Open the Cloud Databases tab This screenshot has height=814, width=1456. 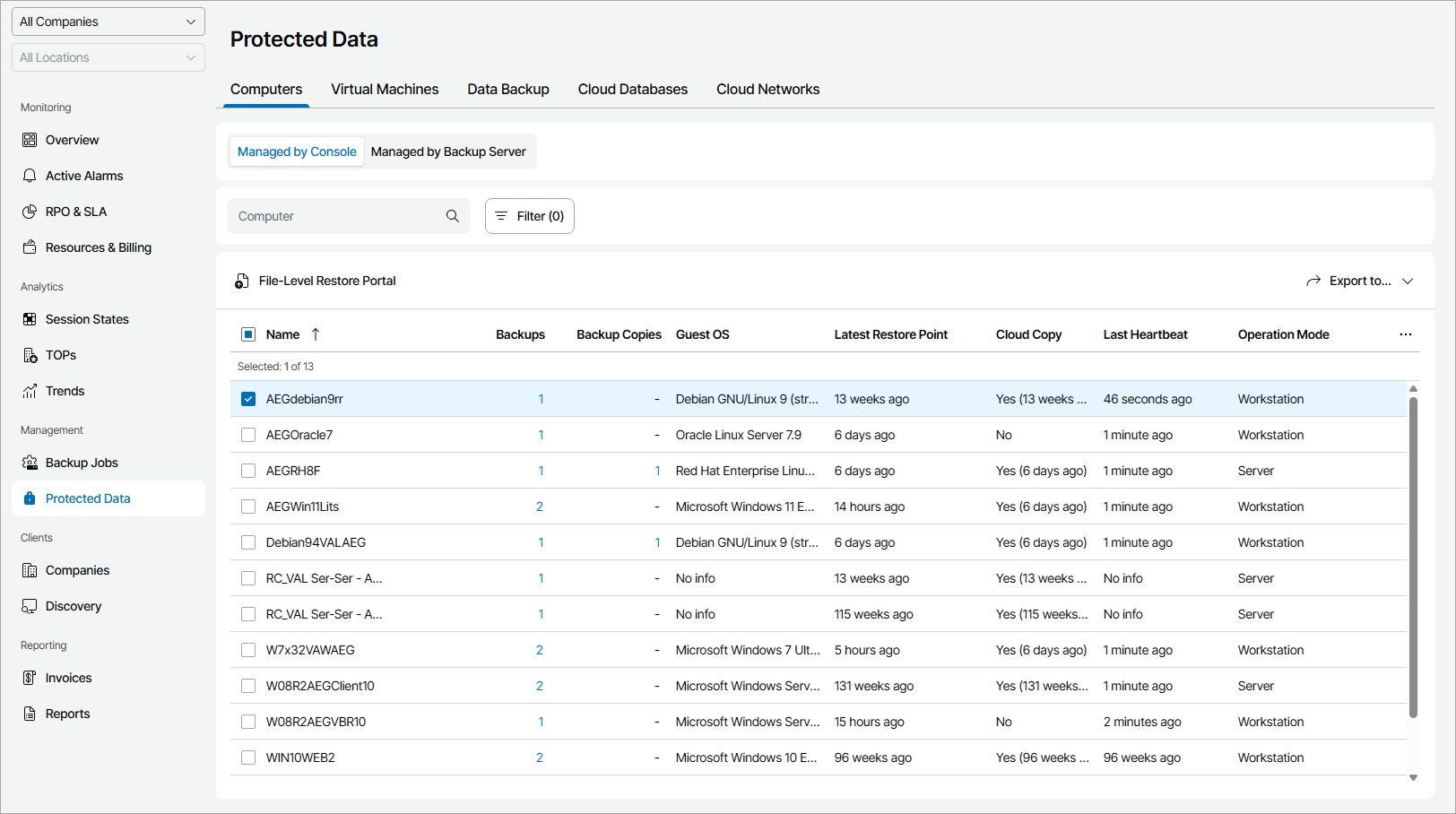(x=632, y=90)
